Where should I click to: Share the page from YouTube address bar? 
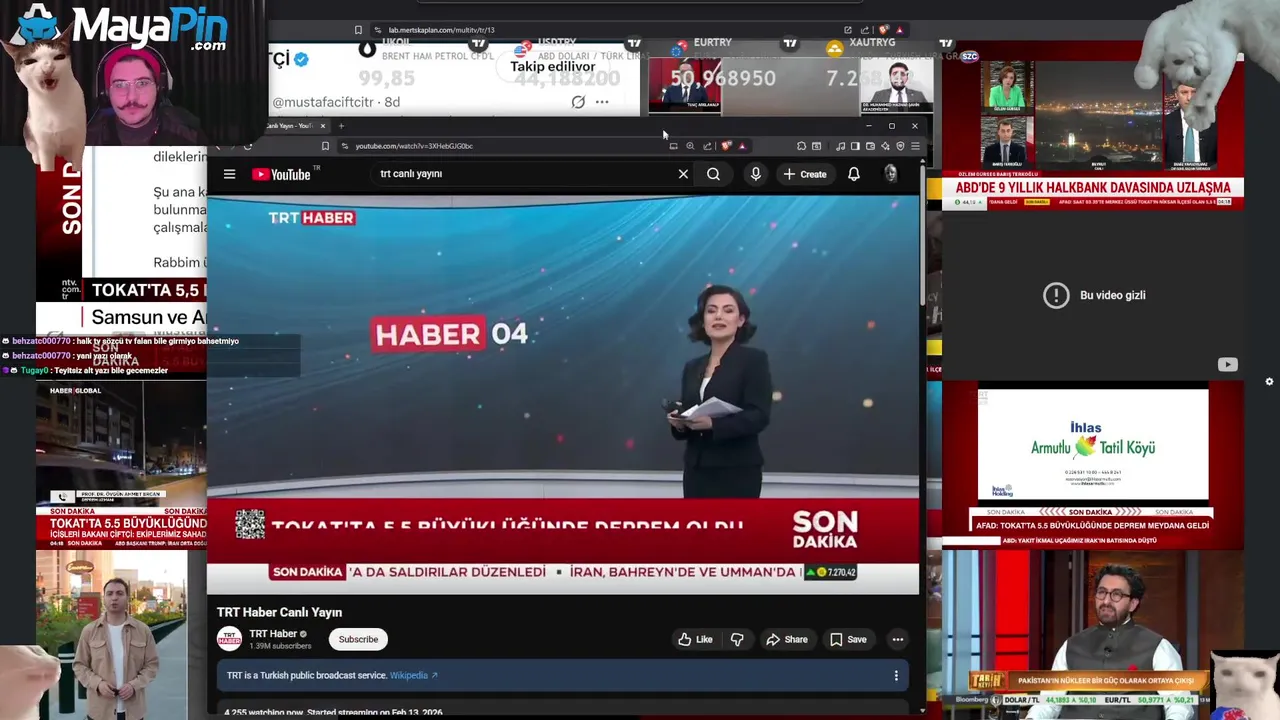(707, 146)
